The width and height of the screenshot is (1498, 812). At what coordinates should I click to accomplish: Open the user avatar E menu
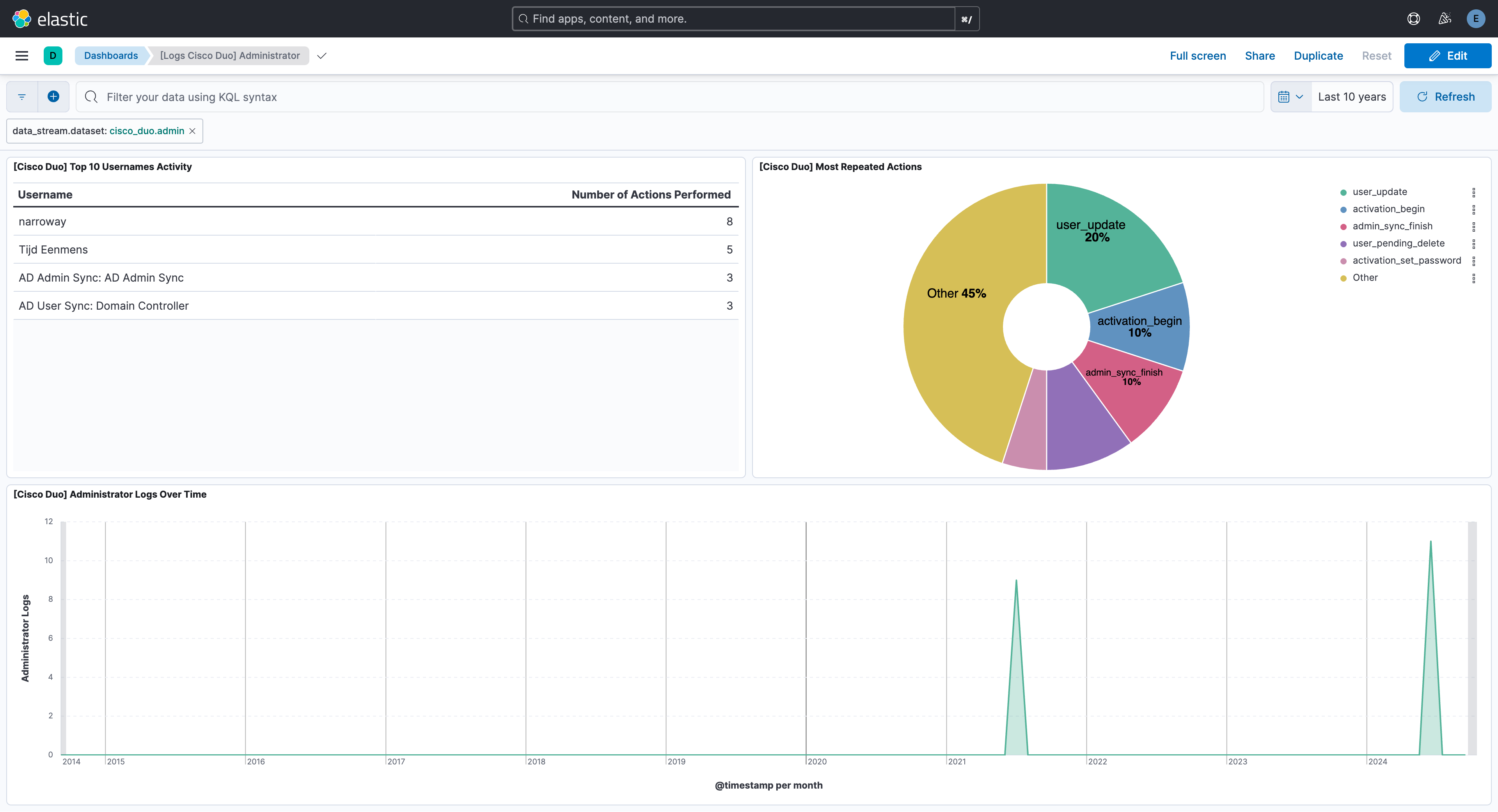pos(1476,18)
